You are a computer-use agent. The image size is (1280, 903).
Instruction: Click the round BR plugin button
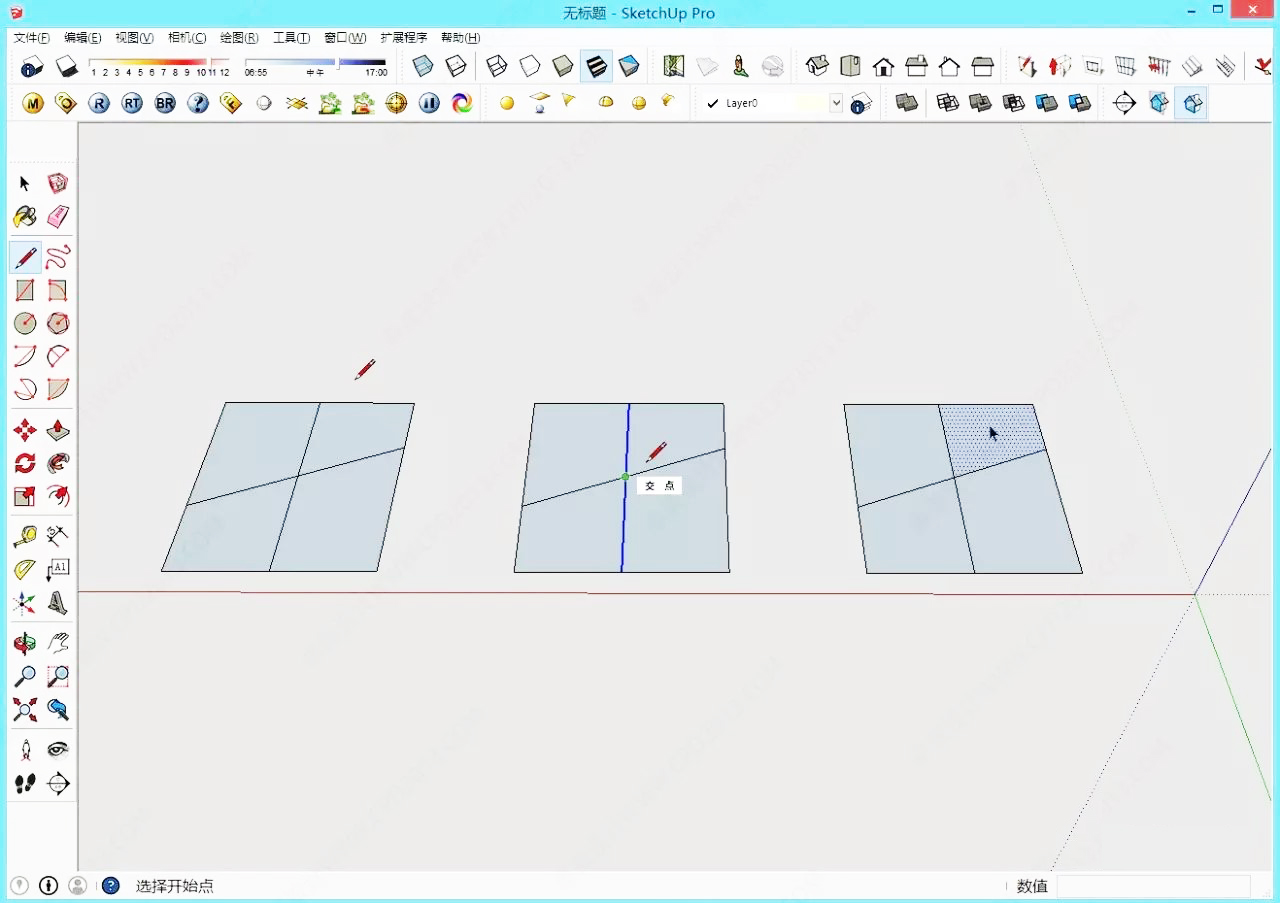165,103
